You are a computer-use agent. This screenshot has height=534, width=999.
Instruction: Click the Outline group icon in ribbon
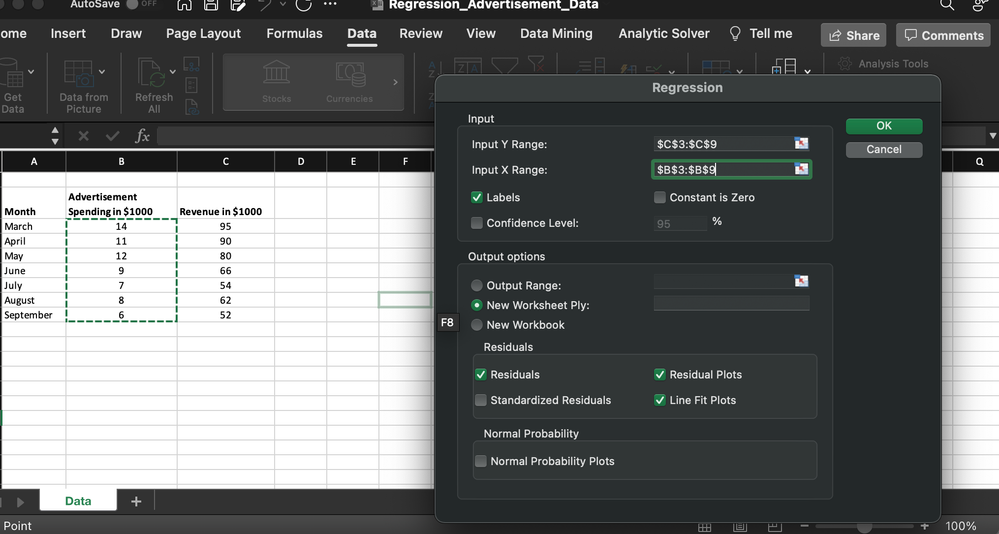pyautogui.click(x=784, y=67)
